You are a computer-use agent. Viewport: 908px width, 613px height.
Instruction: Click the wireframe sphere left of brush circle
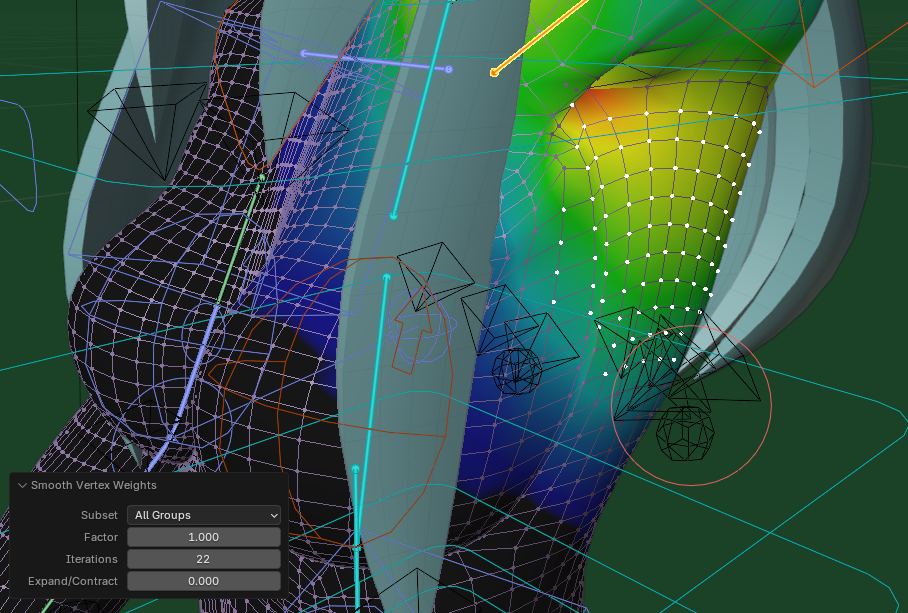coord(517,370)
